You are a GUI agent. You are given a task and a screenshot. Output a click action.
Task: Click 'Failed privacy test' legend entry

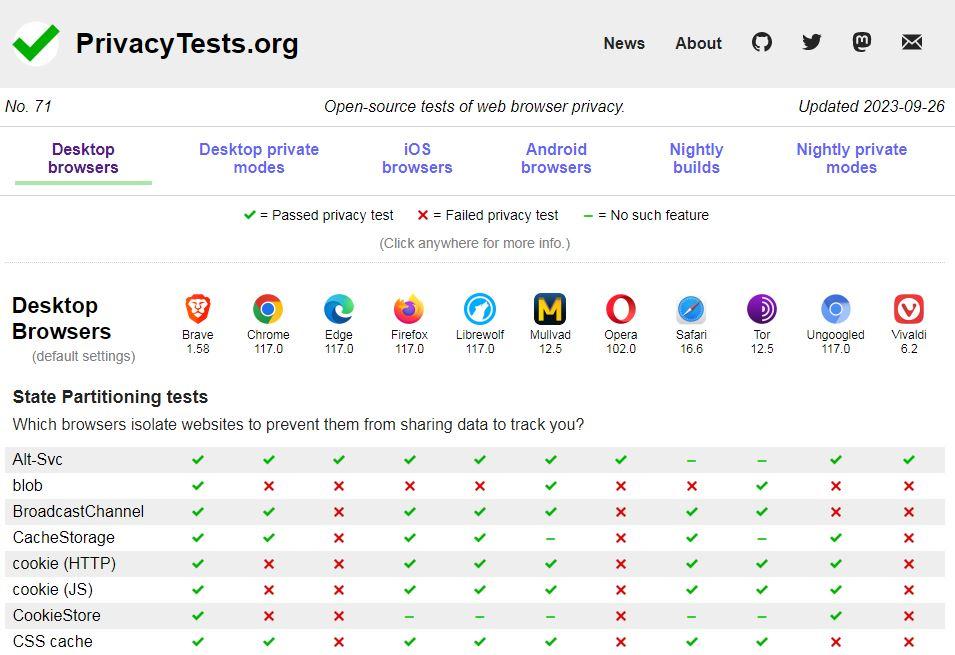point(488,215)
